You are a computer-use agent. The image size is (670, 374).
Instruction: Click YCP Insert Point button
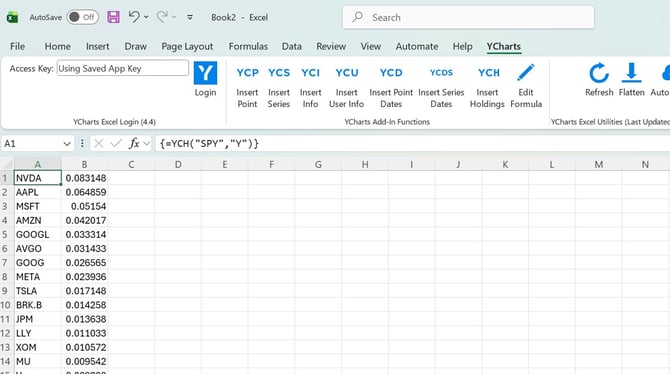coord(247,88)
